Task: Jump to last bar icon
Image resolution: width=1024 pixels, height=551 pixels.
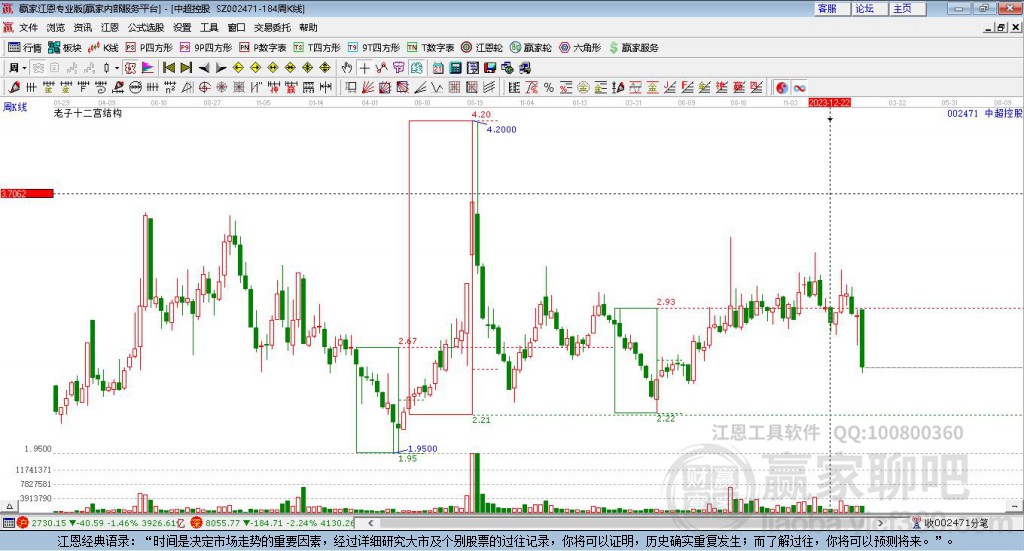Action: coord(186,68)
